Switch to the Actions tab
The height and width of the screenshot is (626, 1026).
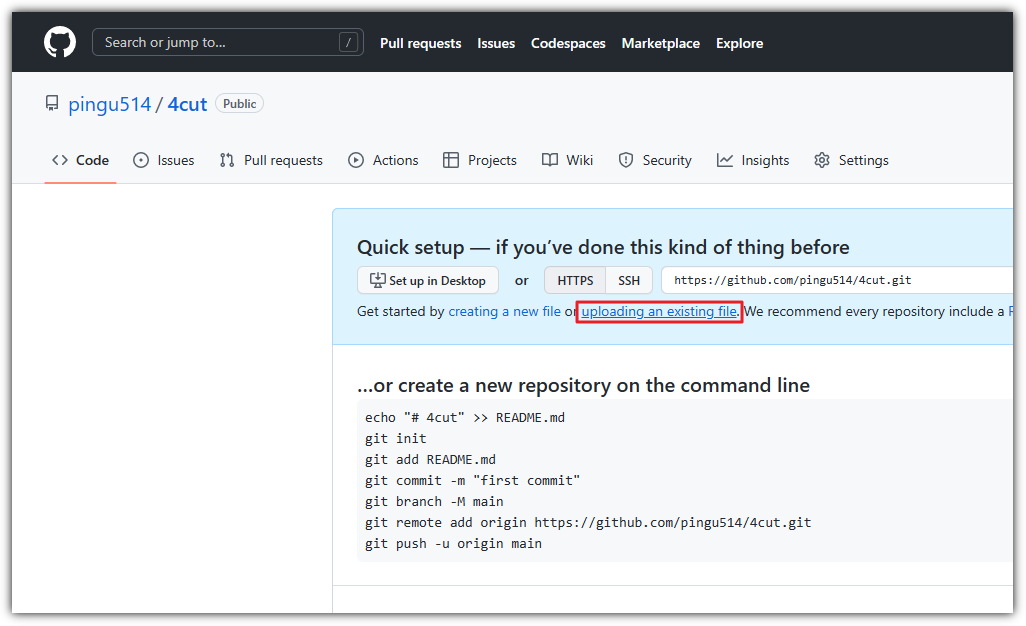coord(383,160)
